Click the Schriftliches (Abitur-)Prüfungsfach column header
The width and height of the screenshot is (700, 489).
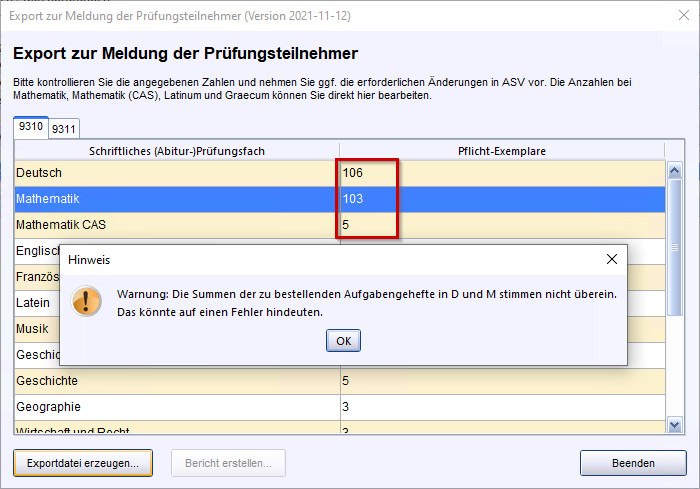coord(177,151)
